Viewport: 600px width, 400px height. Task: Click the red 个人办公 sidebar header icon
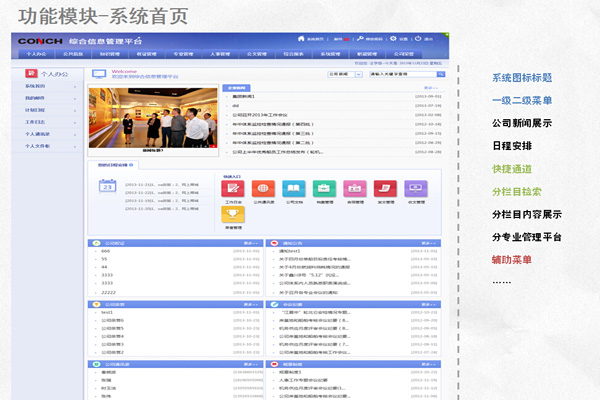(31, 73)
